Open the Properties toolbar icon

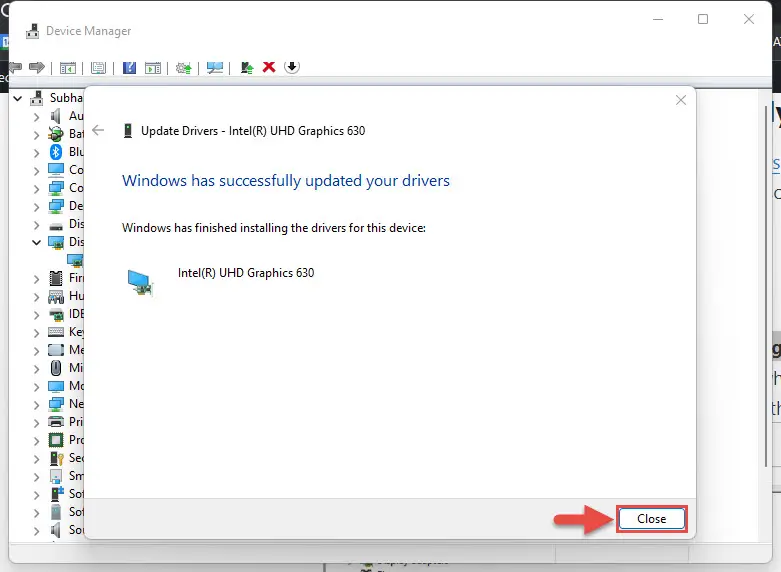point(98,67)
